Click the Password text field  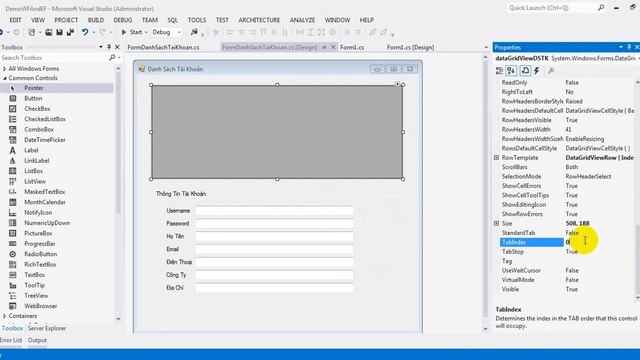point(274,224)
